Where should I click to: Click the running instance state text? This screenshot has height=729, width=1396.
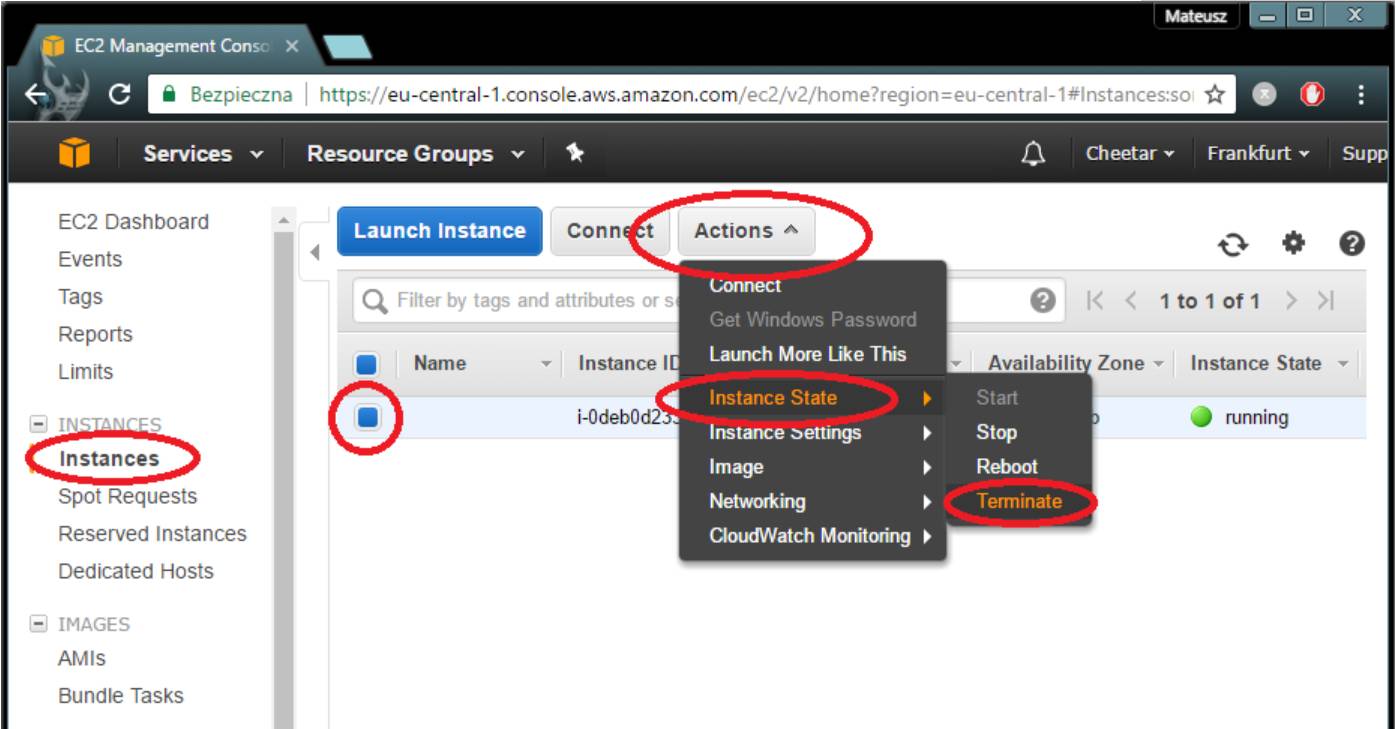1257,418
